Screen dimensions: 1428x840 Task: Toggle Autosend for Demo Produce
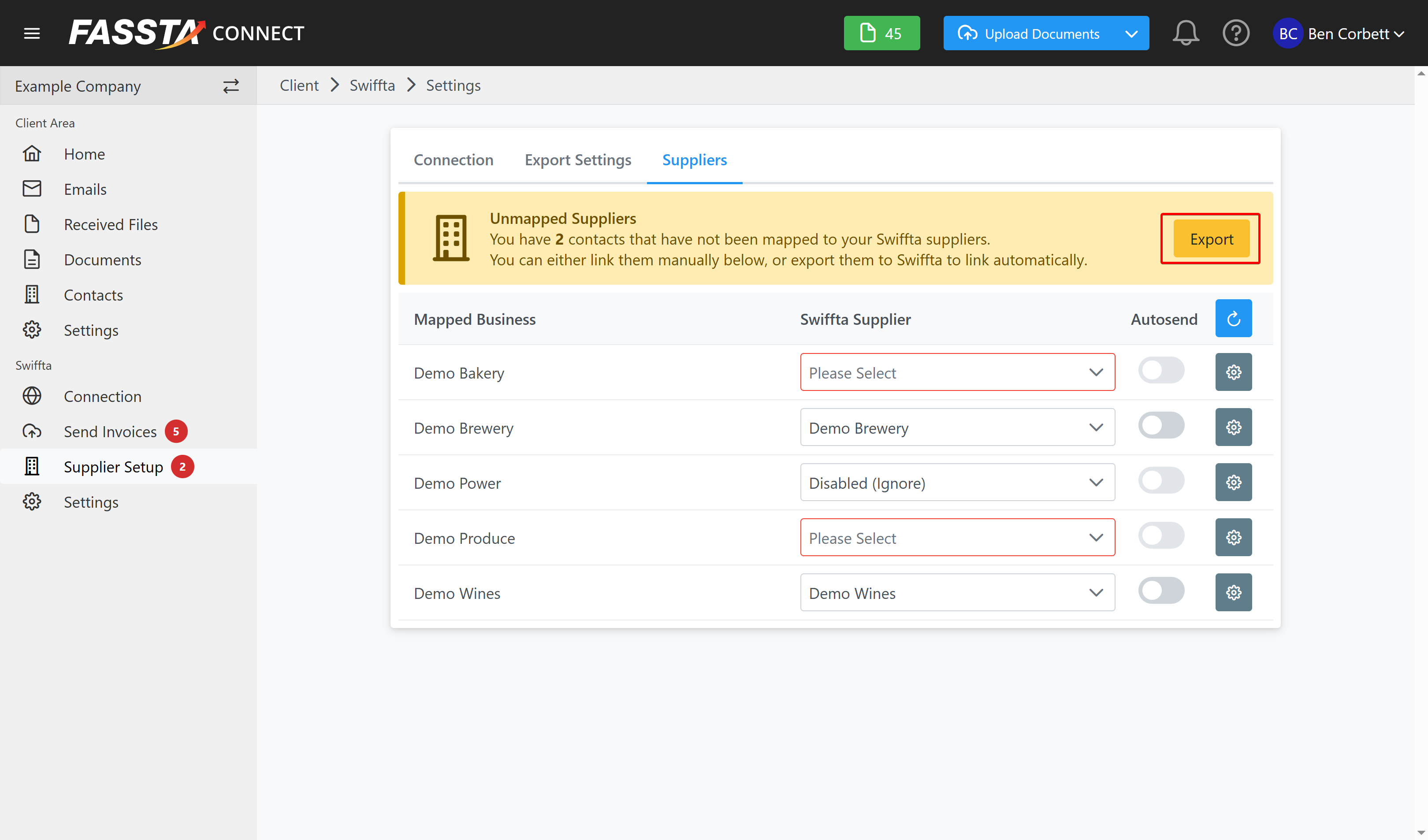click(x=1161, y=535)
